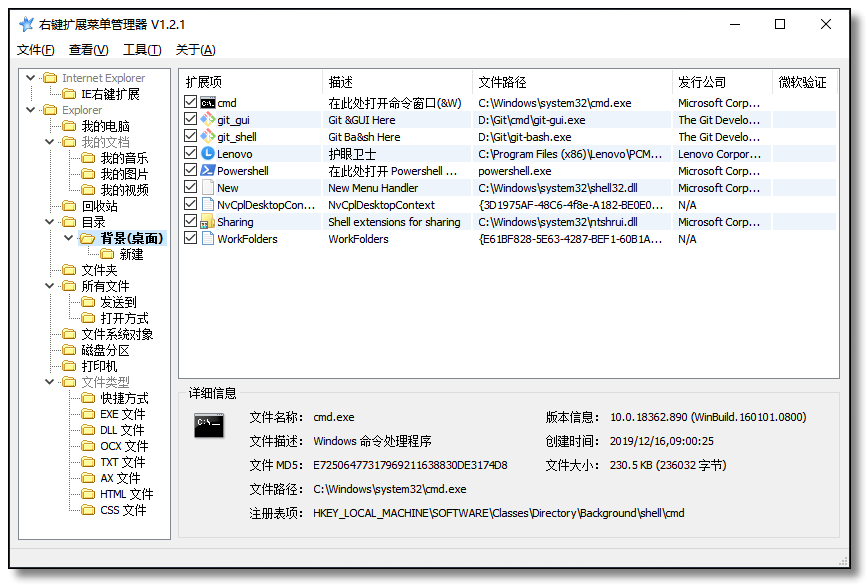867x585 pixels.
Task: Click the git_shell row icon
Action: click(x=208, y=137)
